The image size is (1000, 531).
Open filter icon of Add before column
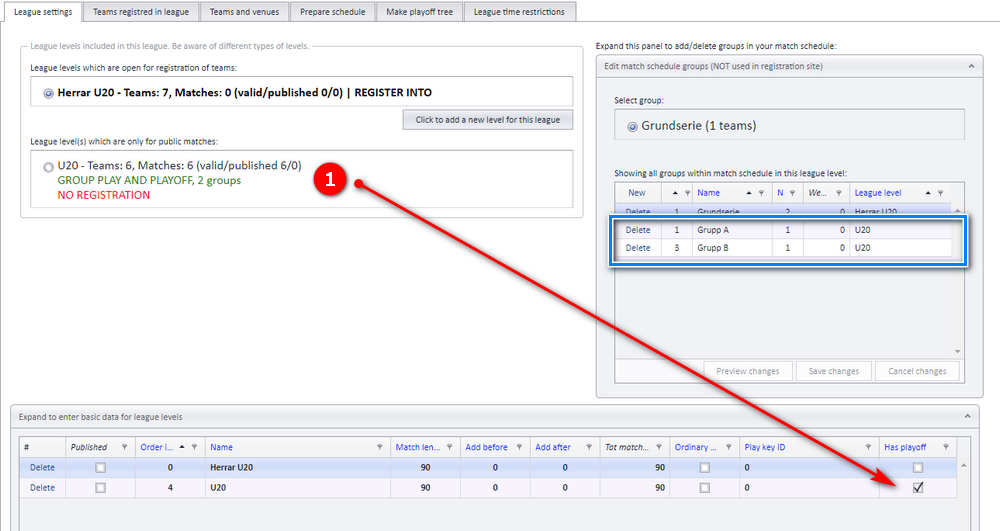pos(519,447)
